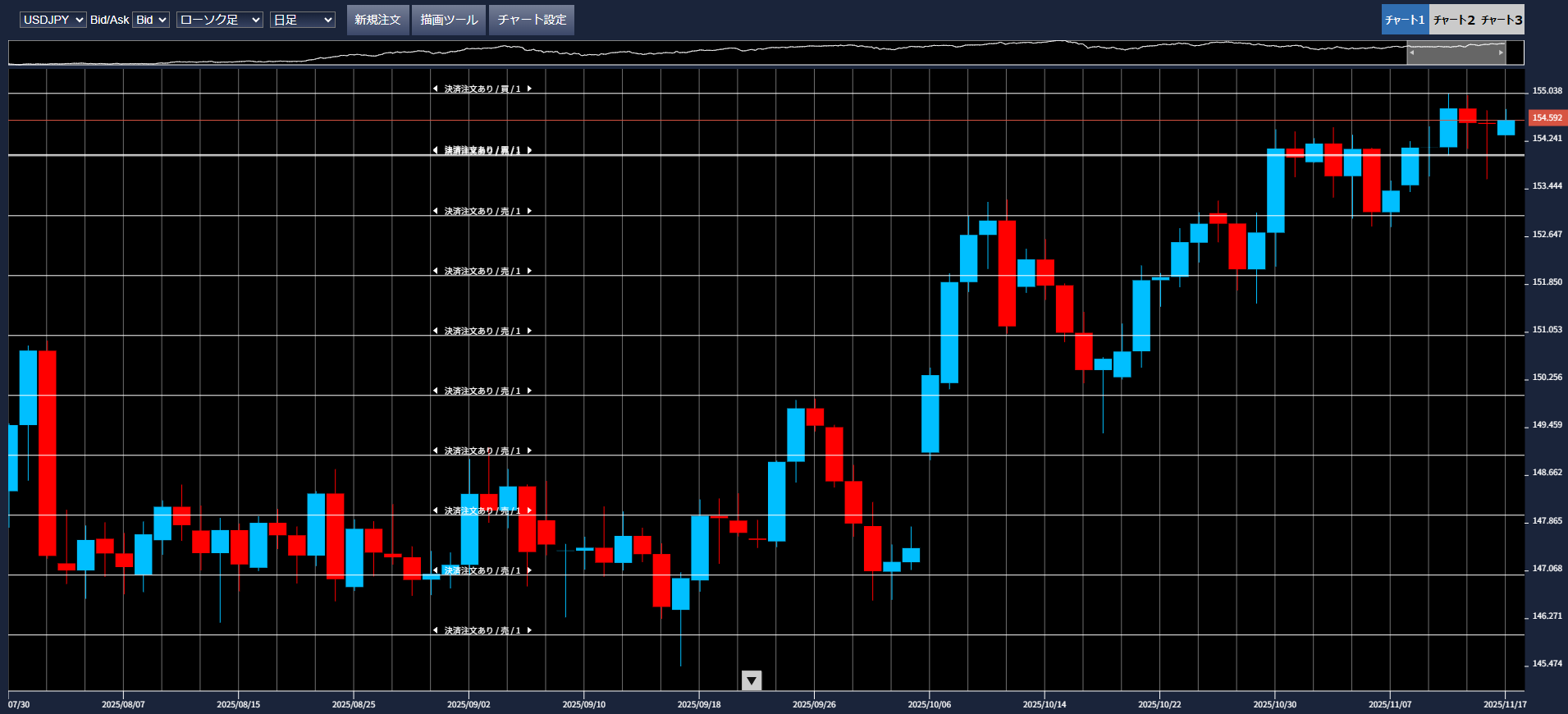The image size is (1568, 714).
Task: Switch to the チャート2 tab
Action: [1454, 20]
